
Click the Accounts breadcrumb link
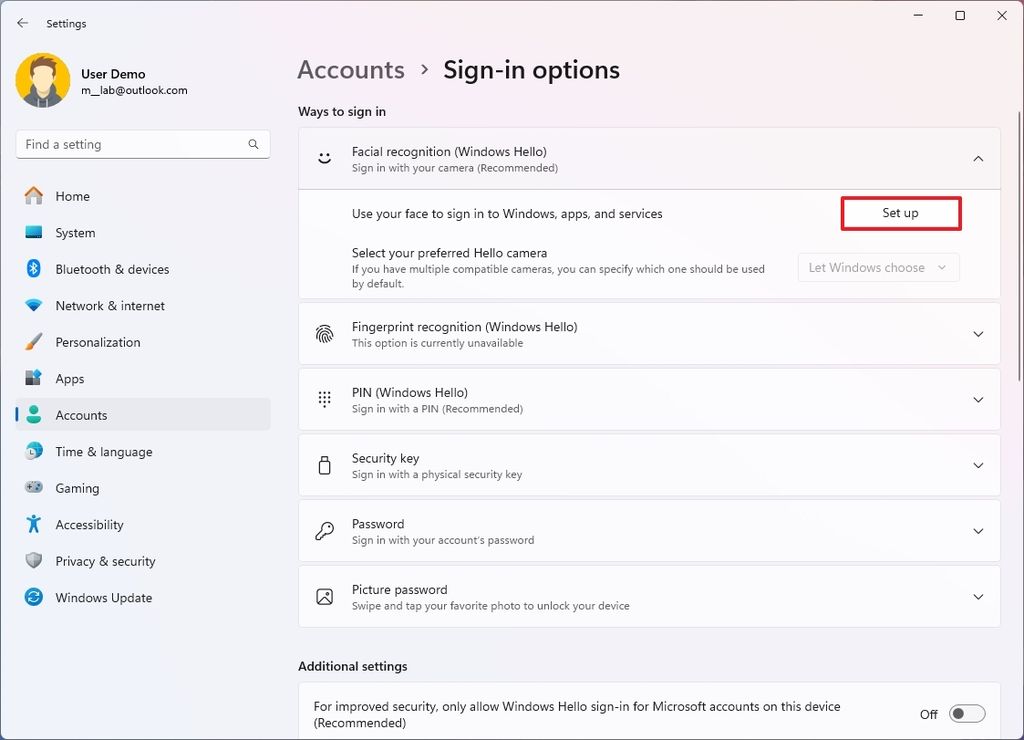click(x=350, y=70)
